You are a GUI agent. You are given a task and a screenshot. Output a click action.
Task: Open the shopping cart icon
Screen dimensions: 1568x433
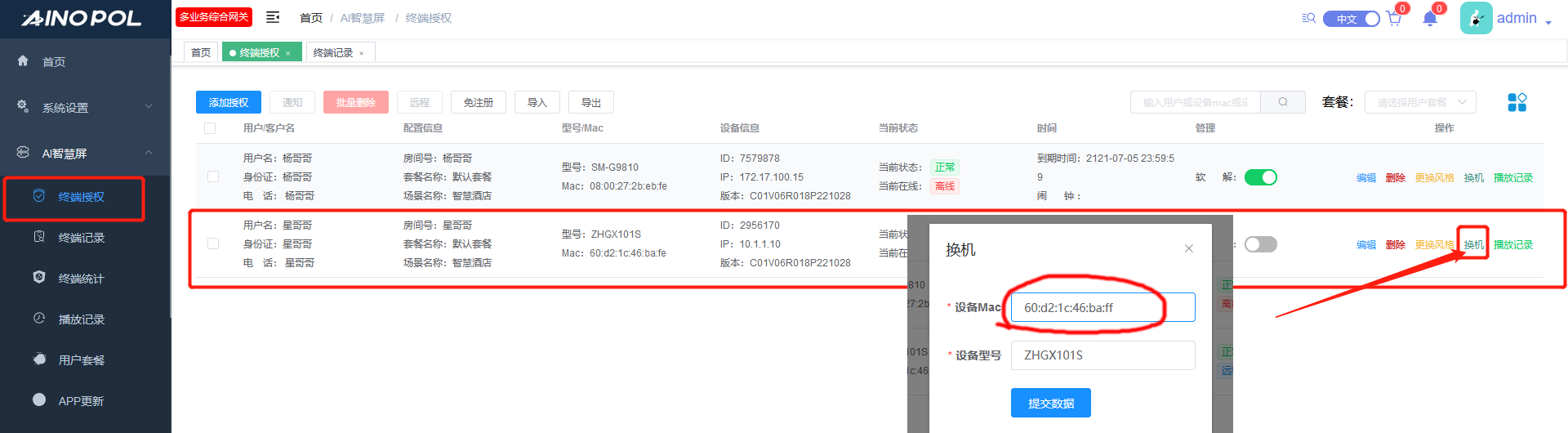point(1394,19)
